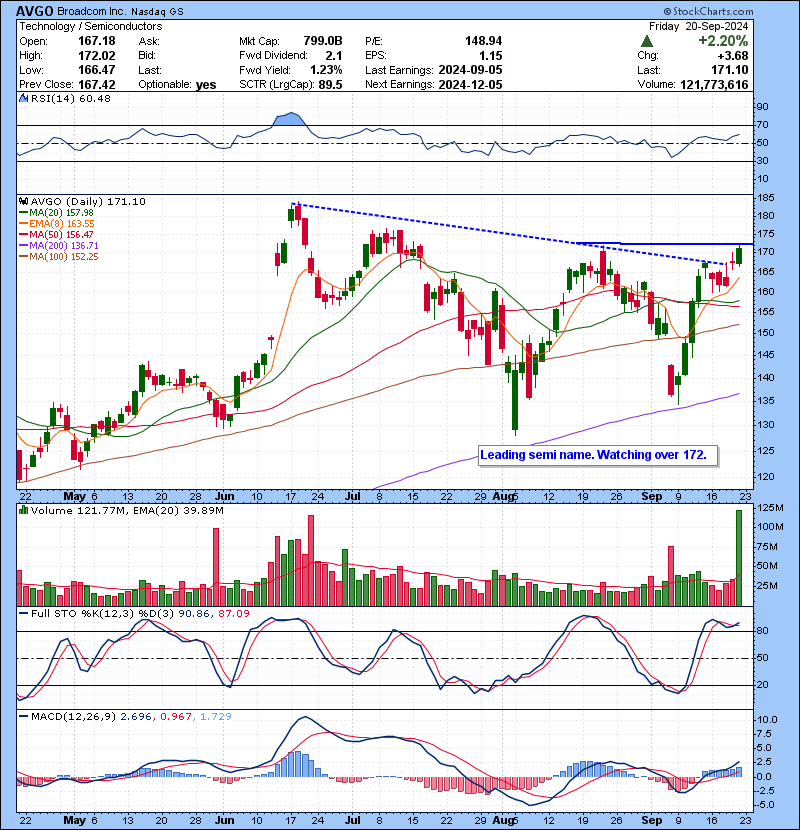This screenshot has width=800, height=830.
Task: Click the MA(200) 136.71 legend entry
Action: [x=59, y=246]
